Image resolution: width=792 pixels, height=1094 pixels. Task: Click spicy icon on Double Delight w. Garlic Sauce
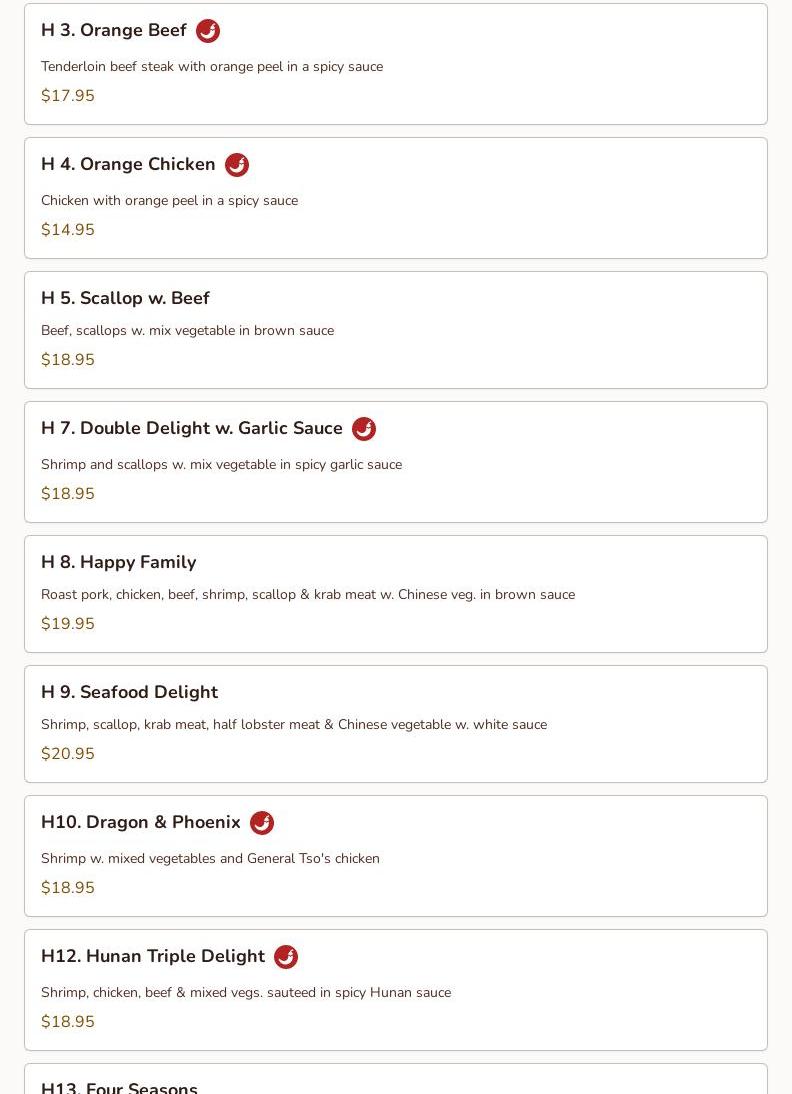coord(364,429)
